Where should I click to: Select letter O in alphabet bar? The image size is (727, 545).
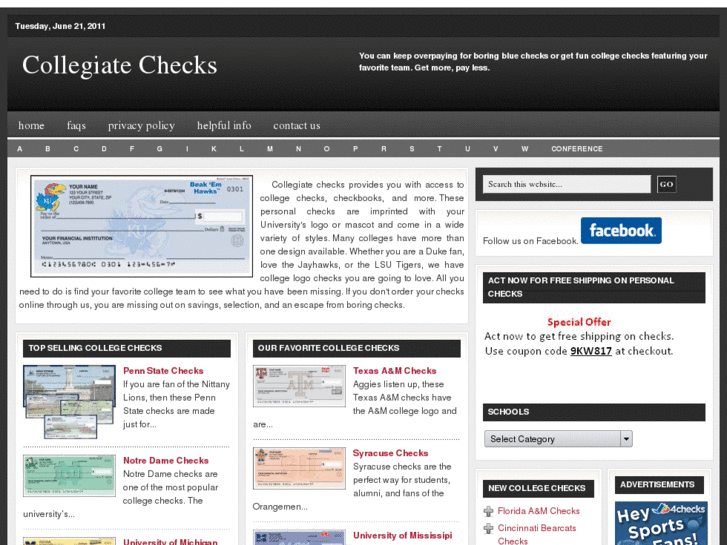pos(326,149)
